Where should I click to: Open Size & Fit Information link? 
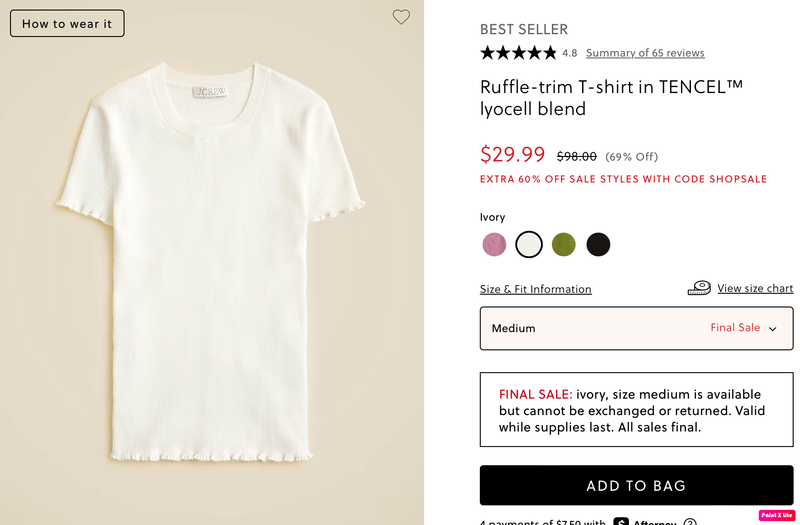(x=535, y=289)
